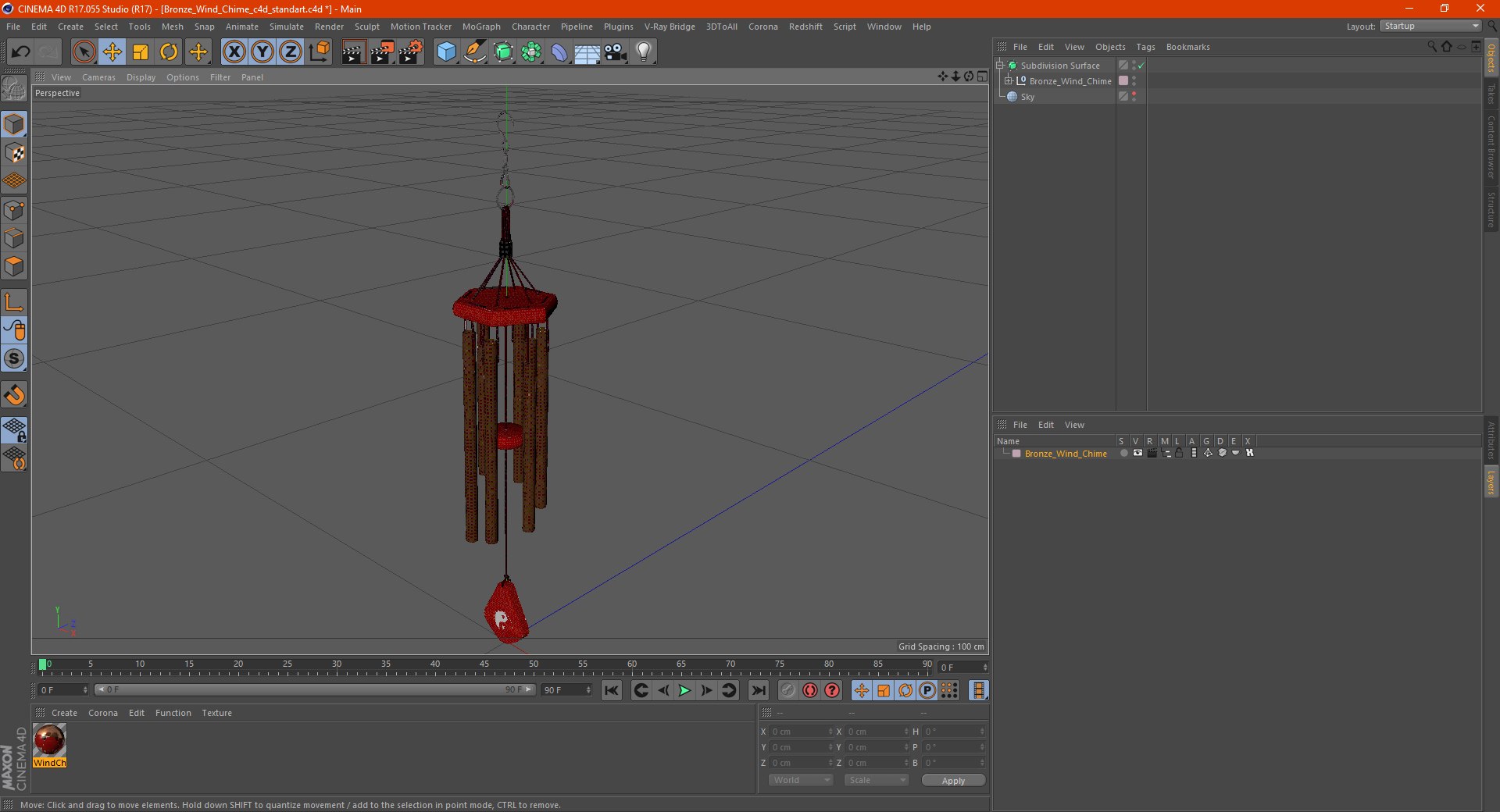Image resolution: width=1500 pixels, height=812 pixels.
Task: Select the Rotate tool icon
Action: (x=169, y=52)
